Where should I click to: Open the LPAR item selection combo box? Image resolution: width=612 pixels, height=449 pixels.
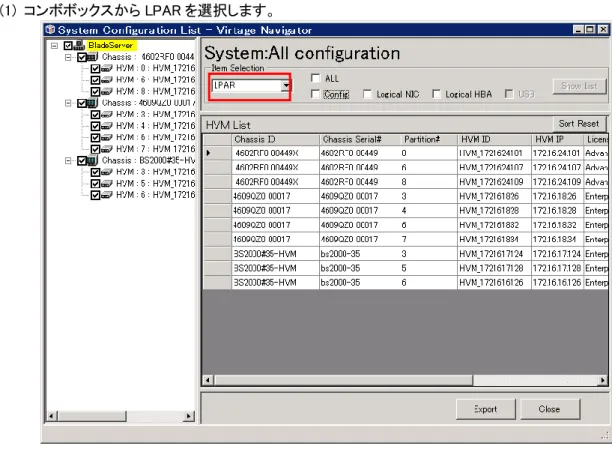(x=286, y=86)
